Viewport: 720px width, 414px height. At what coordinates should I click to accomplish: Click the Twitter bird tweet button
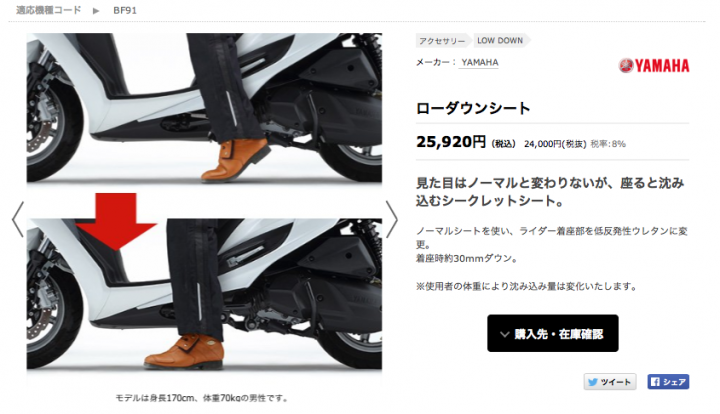point(610,381)
